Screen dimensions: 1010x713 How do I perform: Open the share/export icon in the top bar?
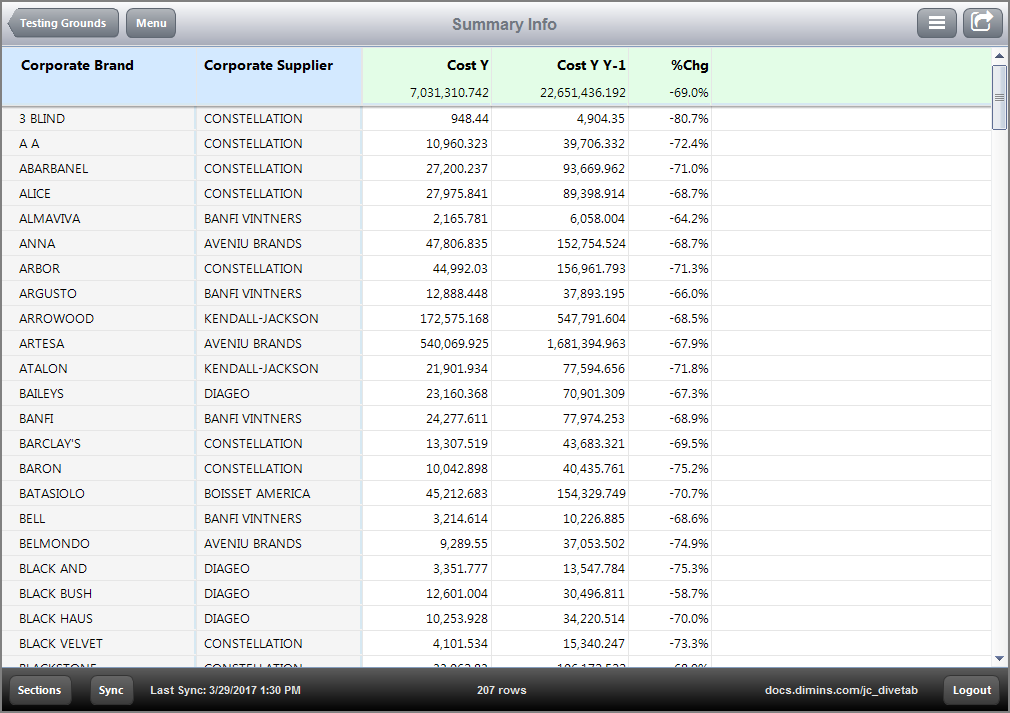click(982, 22)
